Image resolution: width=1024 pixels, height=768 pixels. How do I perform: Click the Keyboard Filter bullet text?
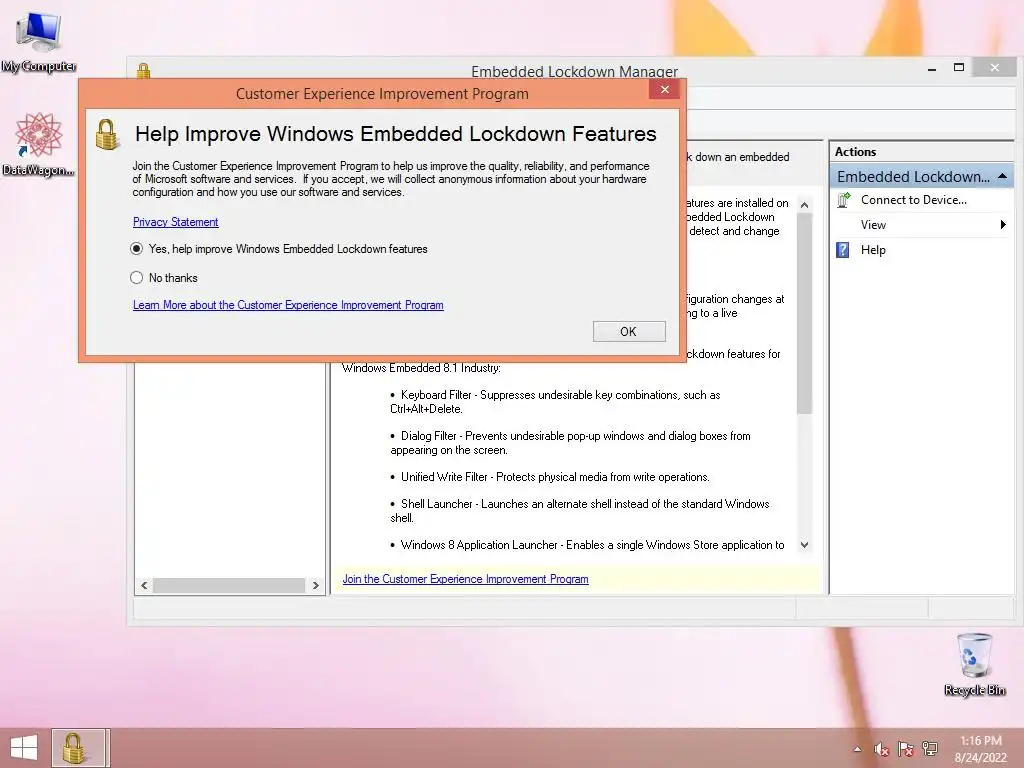[555, 402]
